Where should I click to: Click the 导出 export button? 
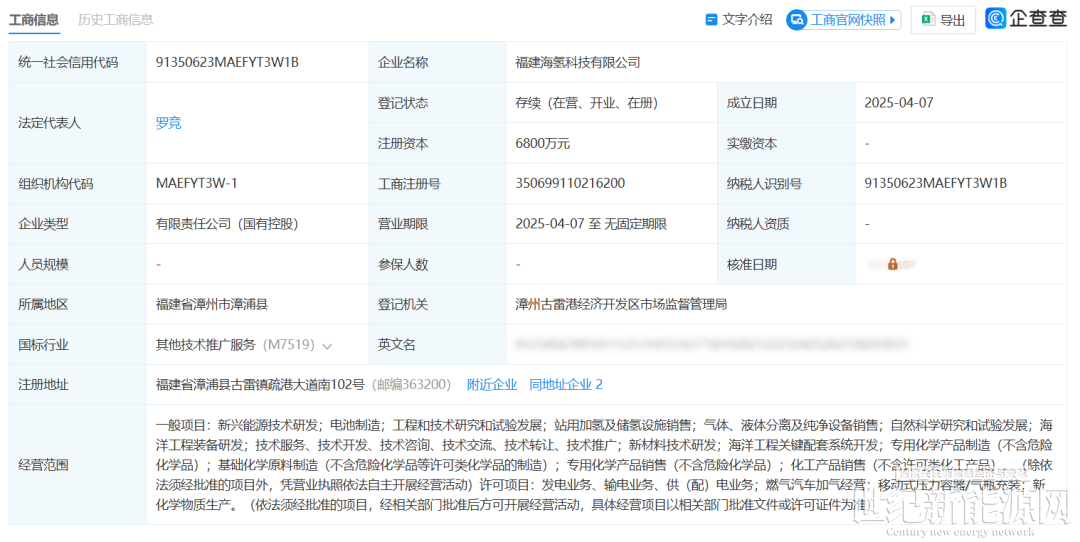coord(943,20)
